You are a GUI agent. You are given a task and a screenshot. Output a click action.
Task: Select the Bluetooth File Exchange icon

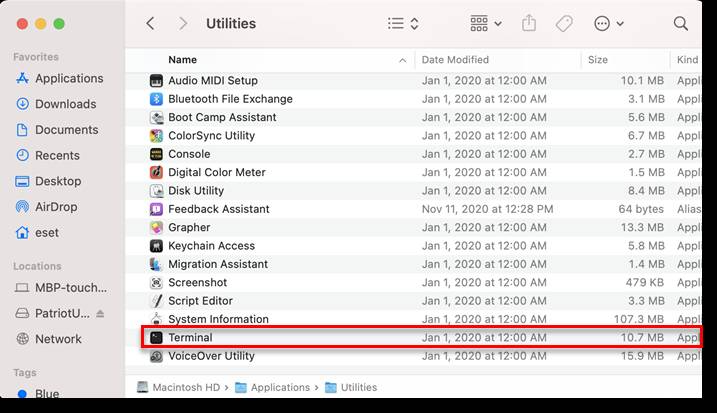click(156, 99)
